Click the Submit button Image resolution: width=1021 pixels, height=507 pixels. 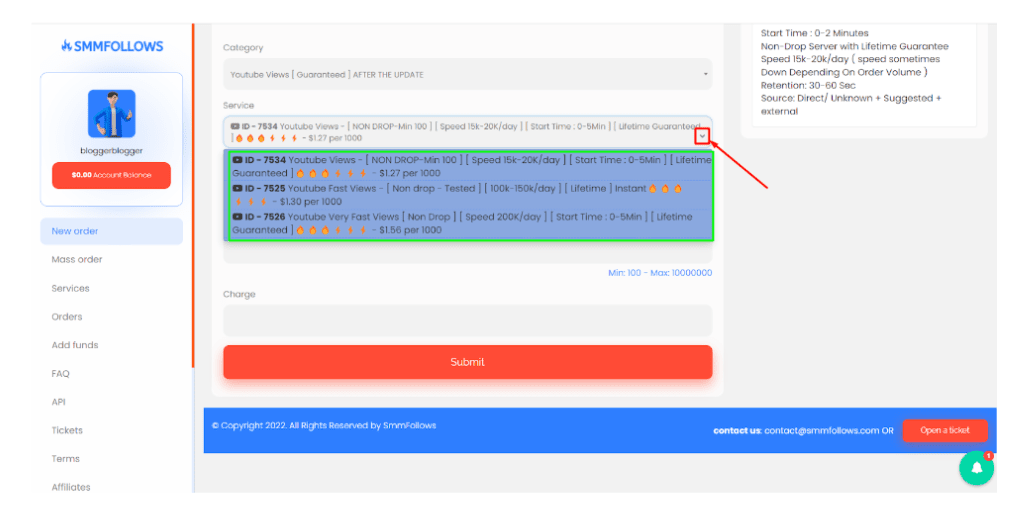click(x=468, y=362)
